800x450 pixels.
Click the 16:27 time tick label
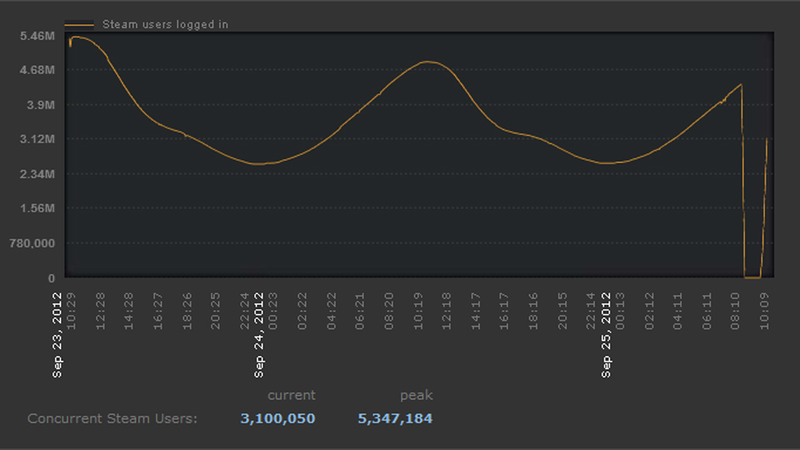[x=158, y=311]
